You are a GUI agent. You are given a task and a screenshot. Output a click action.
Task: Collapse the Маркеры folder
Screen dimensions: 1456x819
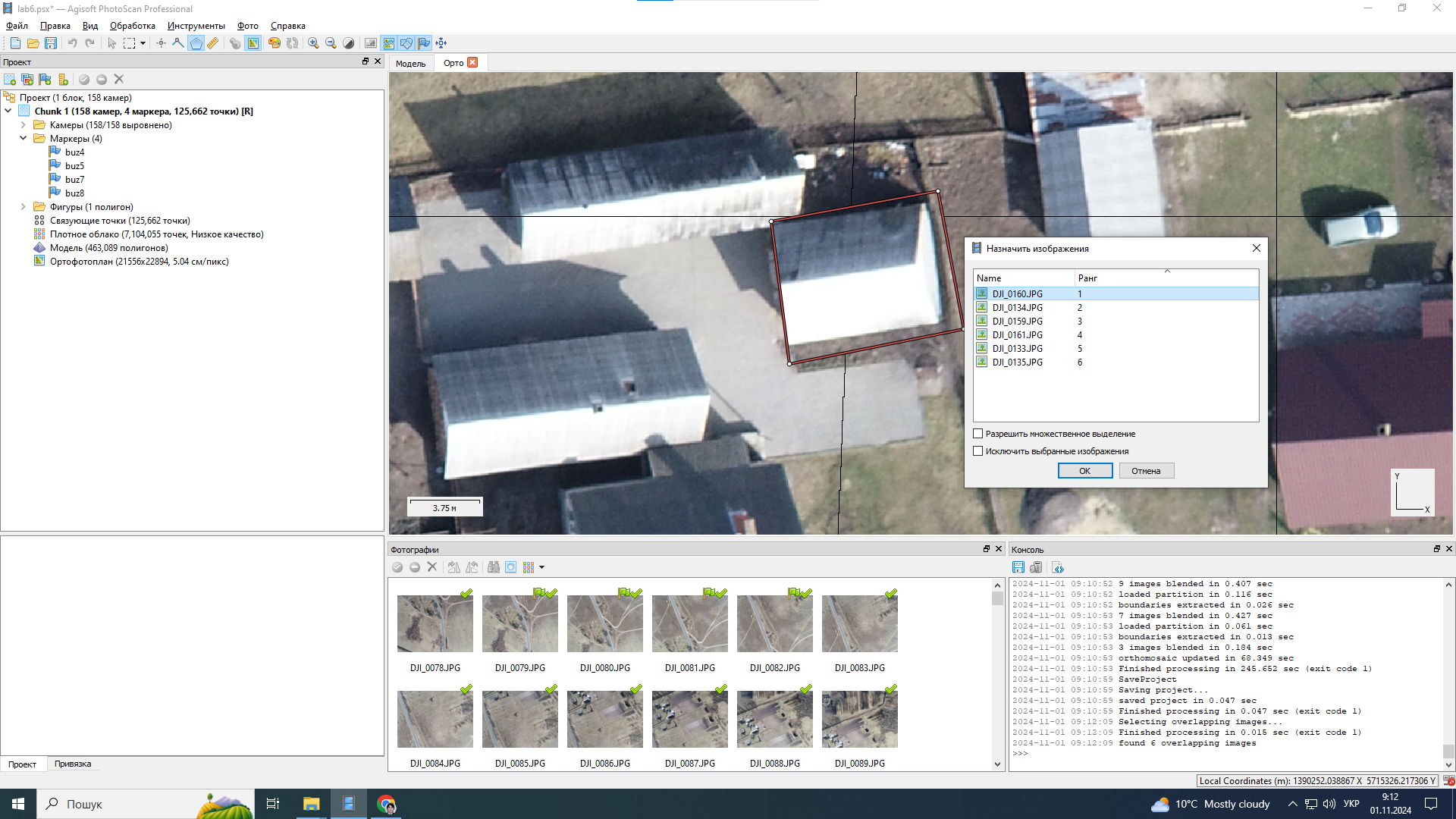24,139
